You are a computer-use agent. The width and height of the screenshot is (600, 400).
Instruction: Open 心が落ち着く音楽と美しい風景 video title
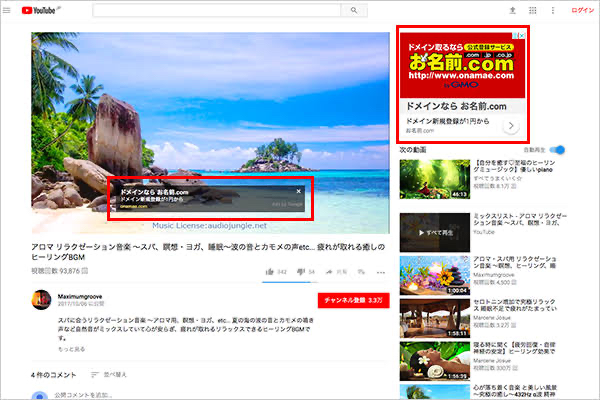point(515,391)
